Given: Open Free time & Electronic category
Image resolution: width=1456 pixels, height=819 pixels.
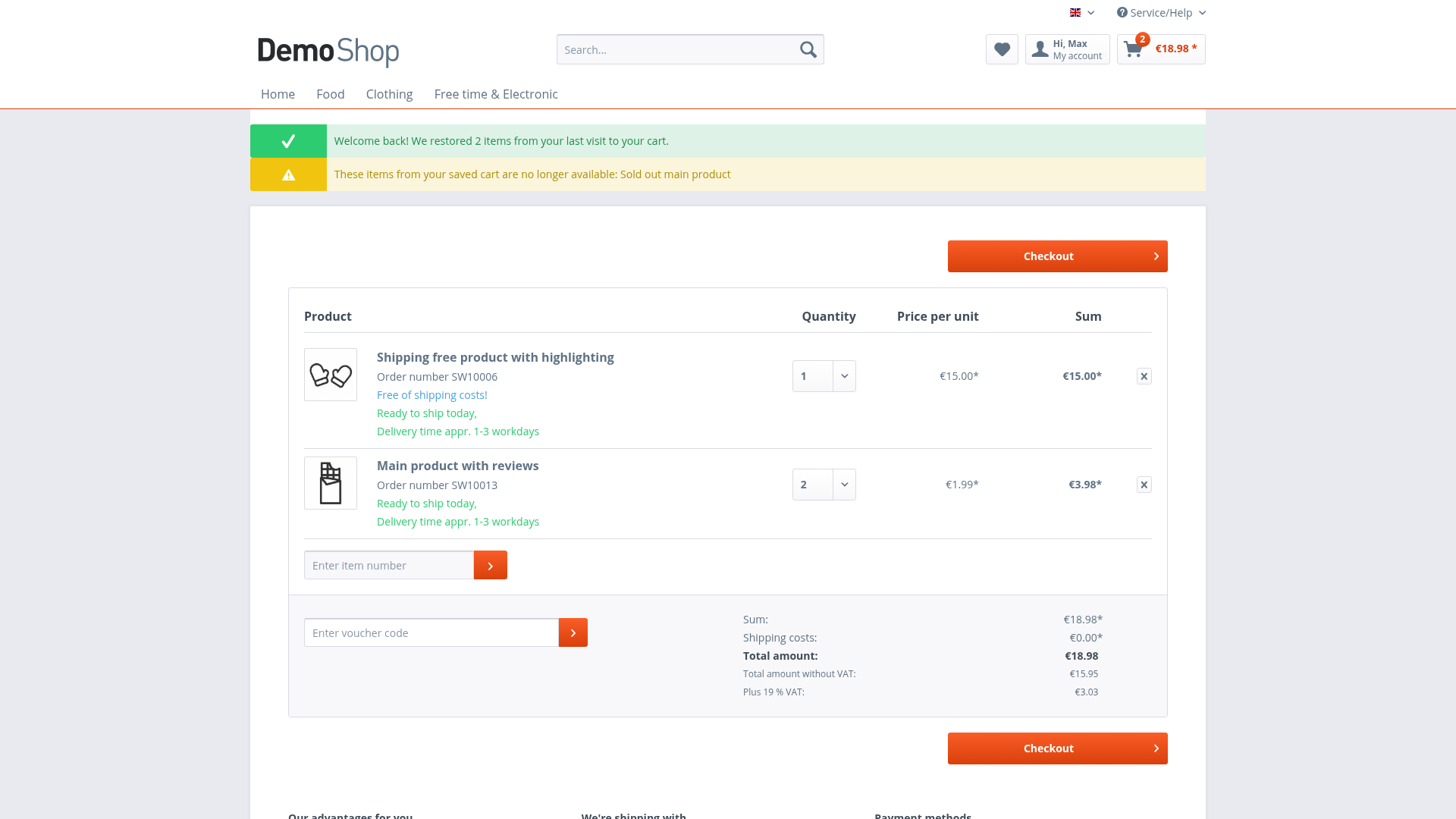Looking at the screenshot, I should tap(496, 94).
